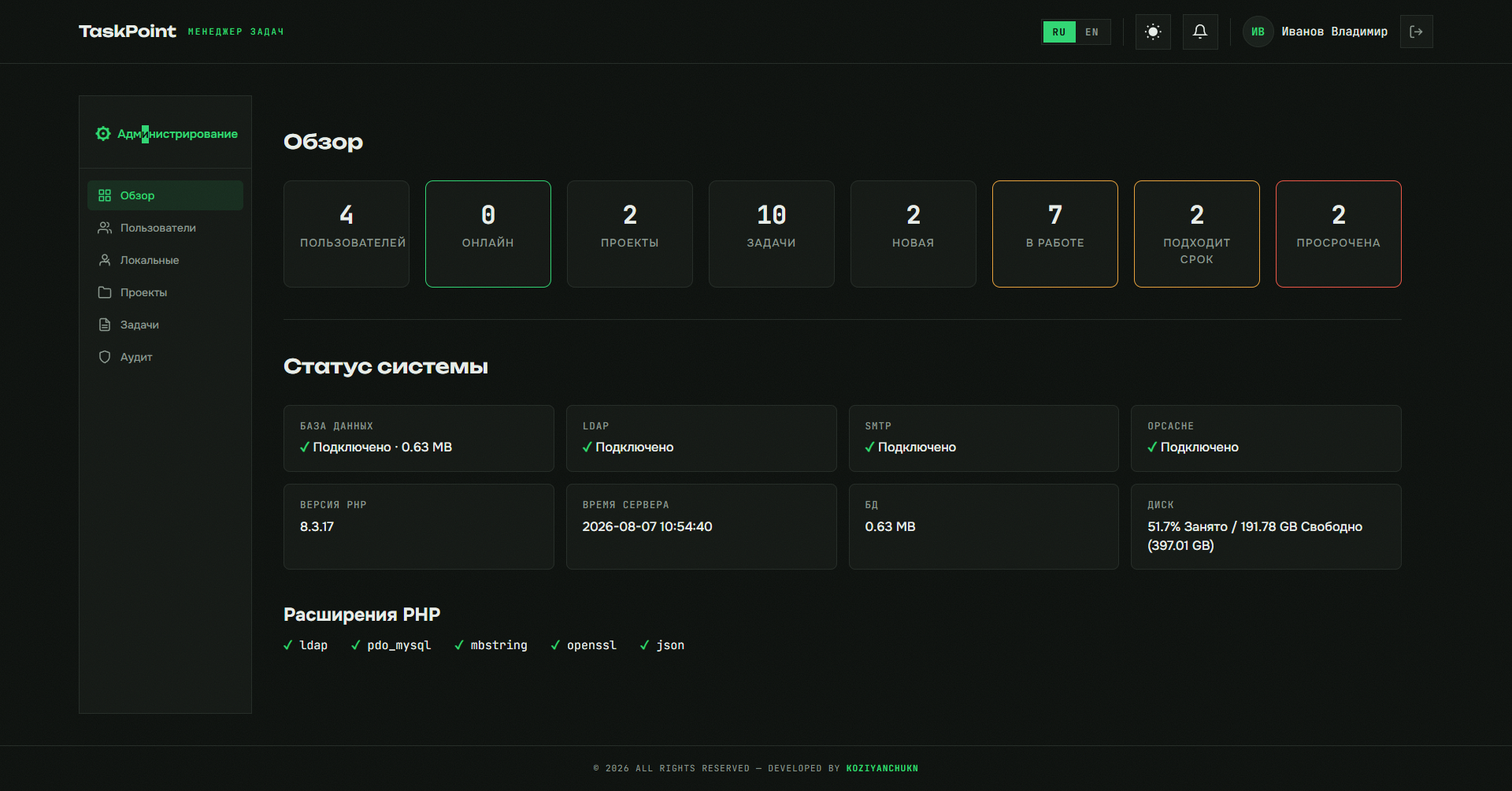Open Аудит in the sidebar
This screenshot has height=791, width=1512.
click(165, 357)
